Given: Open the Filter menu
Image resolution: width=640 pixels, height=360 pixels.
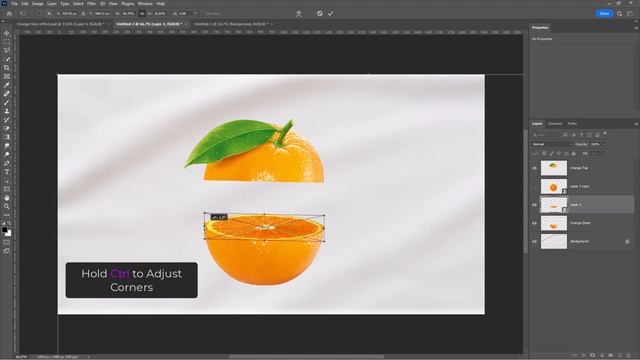Looking at the screenshot, I should pos(91,4).
